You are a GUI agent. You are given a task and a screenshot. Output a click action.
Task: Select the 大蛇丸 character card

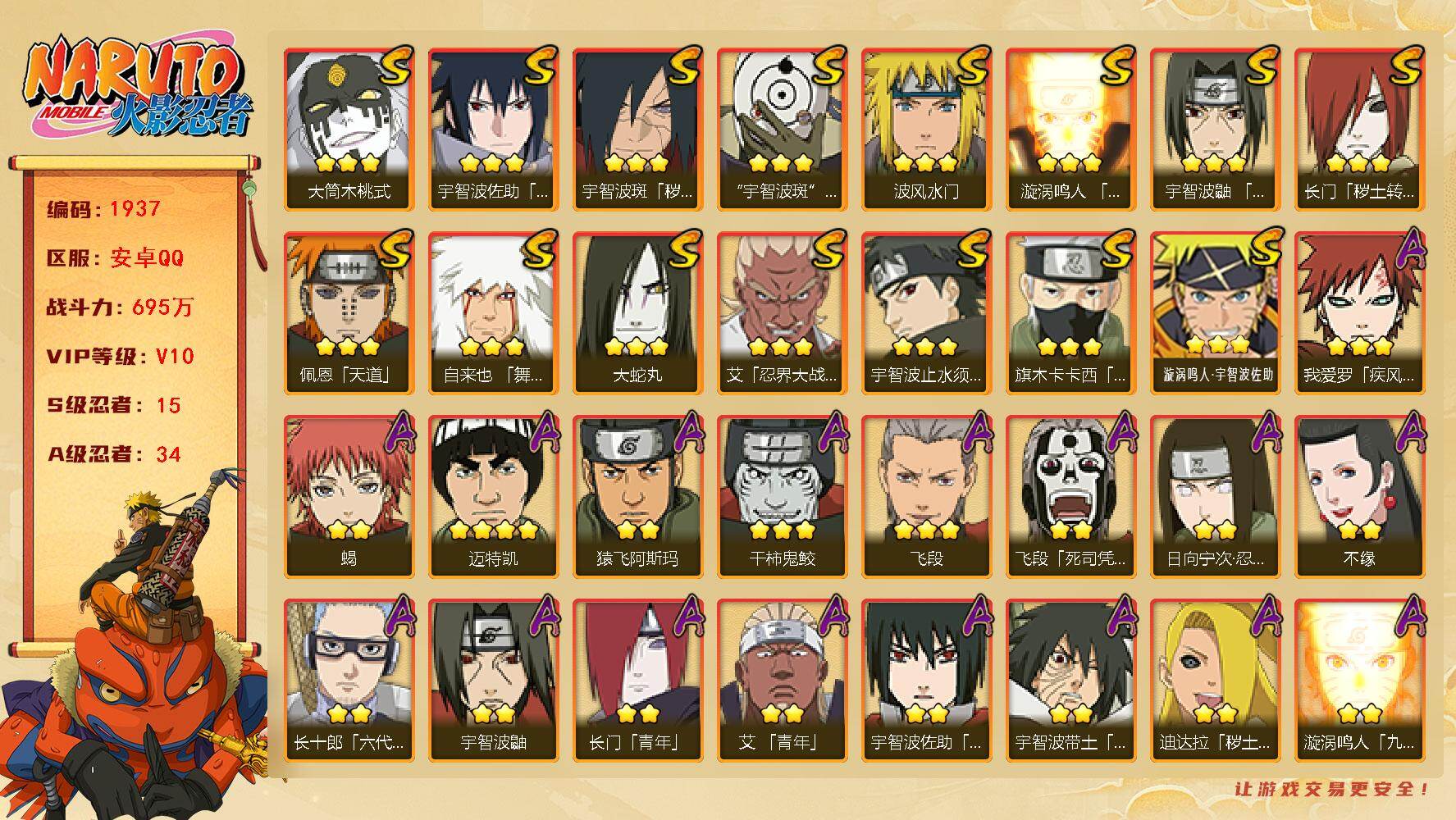click(x=637, y=313)
